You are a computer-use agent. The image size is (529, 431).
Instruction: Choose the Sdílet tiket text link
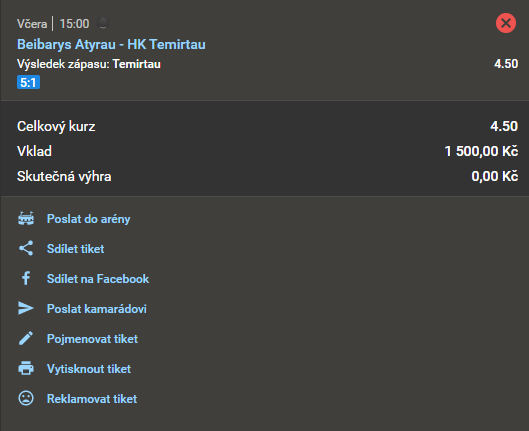click(76, 249)
